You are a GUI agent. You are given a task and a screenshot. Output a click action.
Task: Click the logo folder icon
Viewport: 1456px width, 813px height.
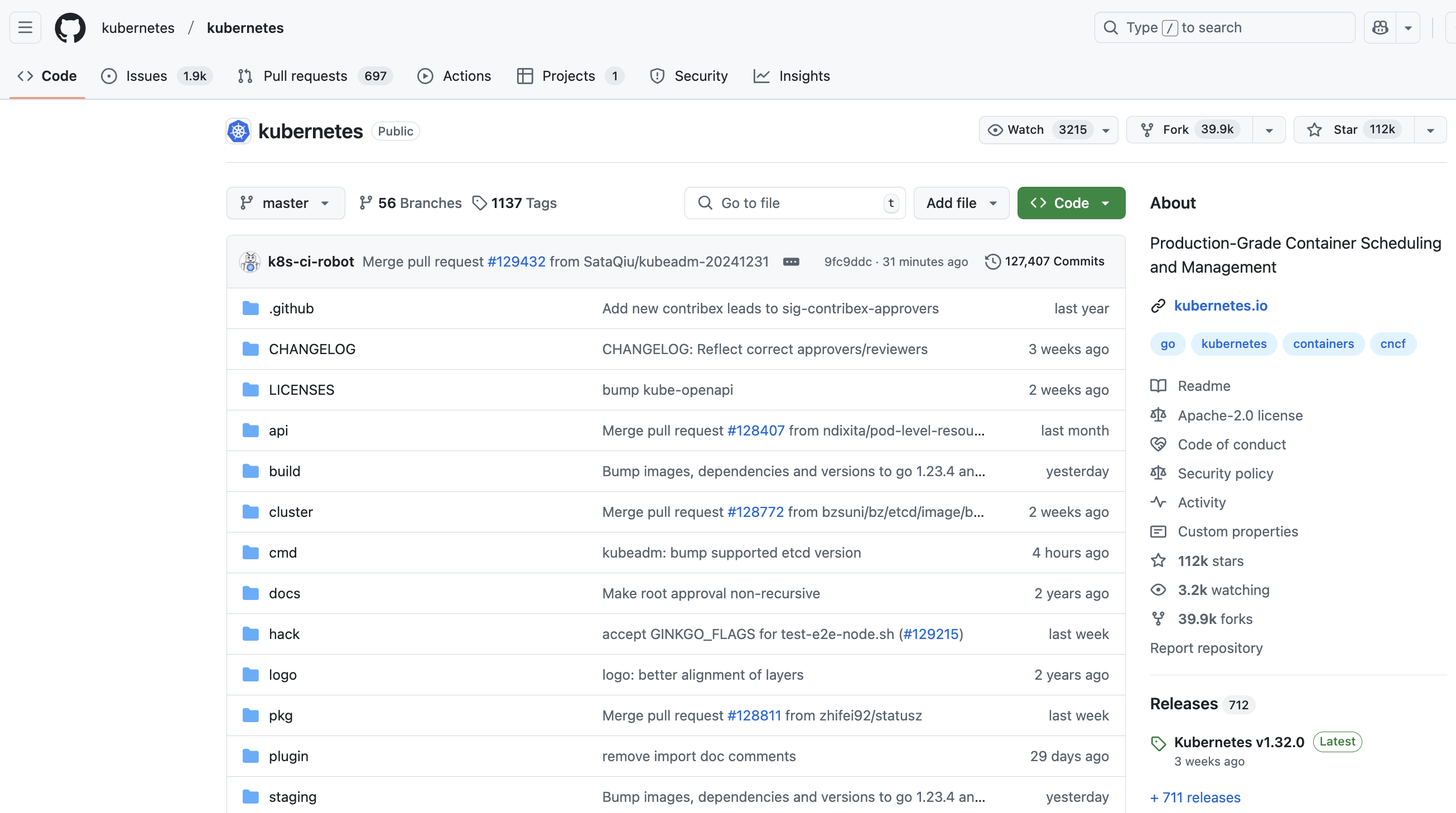coord(250,675)
